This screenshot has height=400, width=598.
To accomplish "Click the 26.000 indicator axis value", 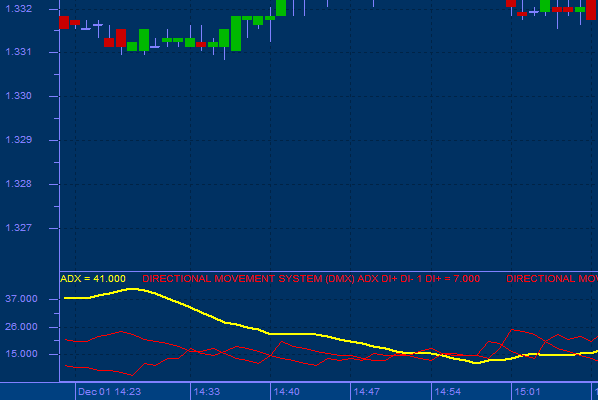I will pyautogui.click(x=21, y=327).
